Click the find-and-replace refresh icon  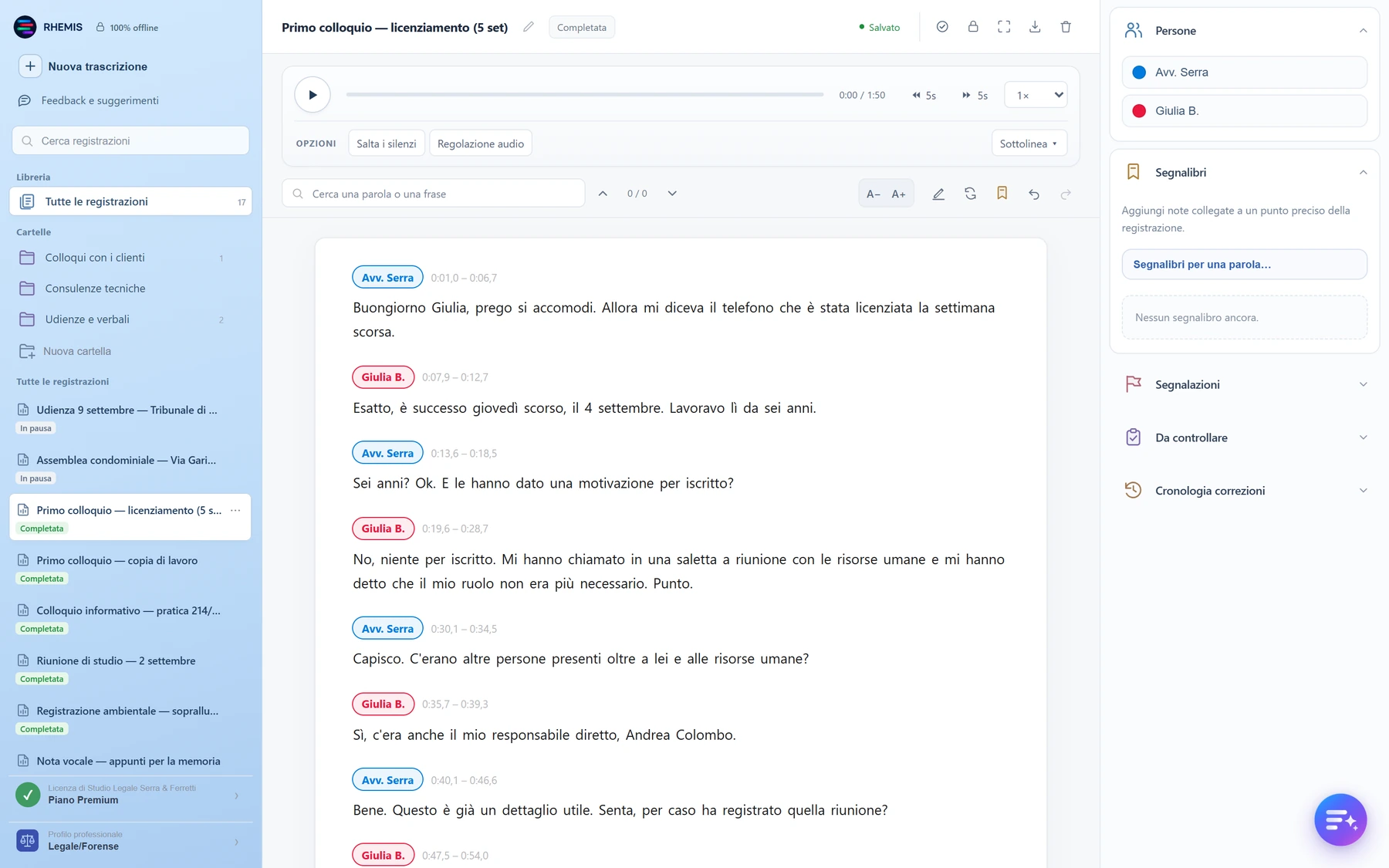[x=970, y=194]
